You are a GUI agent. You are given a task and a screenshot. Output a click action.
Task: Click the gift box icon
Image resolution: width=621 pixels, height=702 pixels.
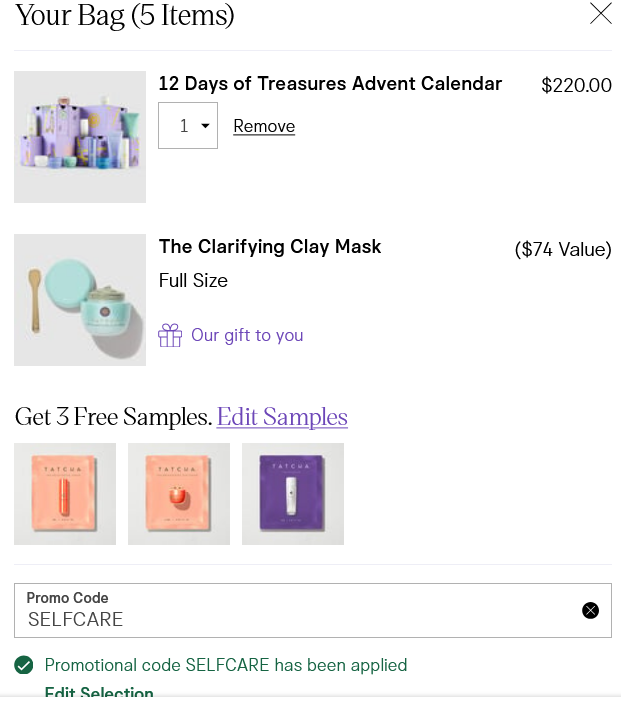coord(170,335)
